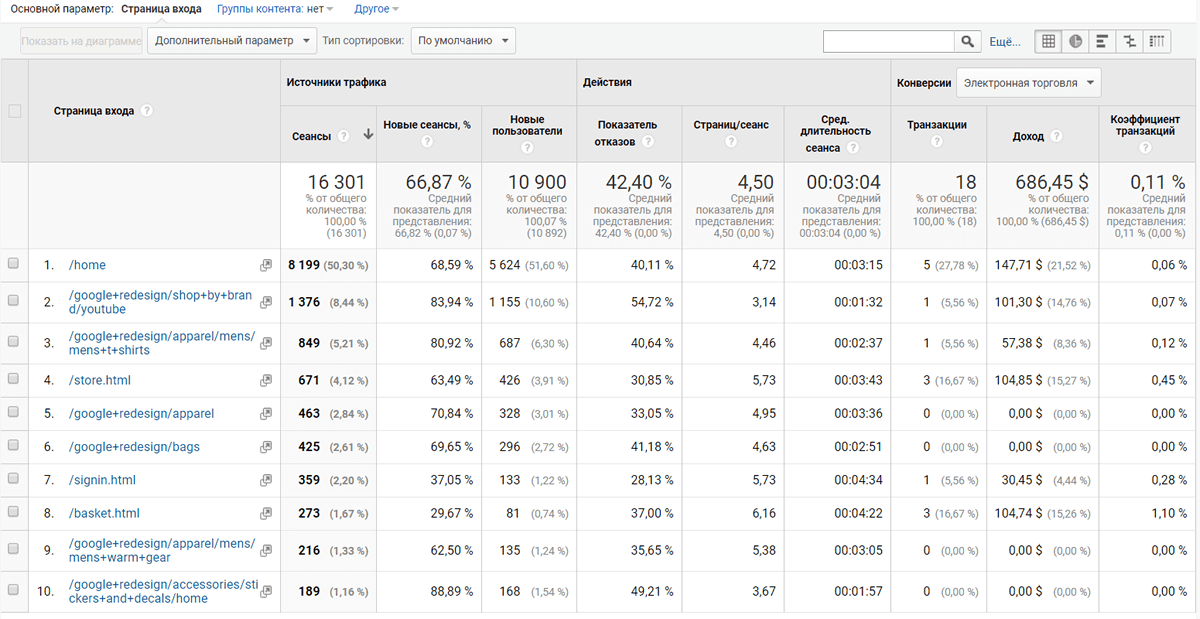Expand the По умолчанию sort type dropdown
The height and width of the screenshot is (619, 1200).
(x=463, y=41)
